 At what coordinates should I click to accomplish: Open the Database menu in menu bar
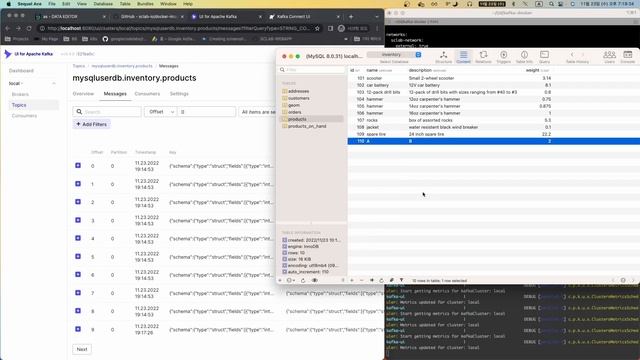coord(103,4)
